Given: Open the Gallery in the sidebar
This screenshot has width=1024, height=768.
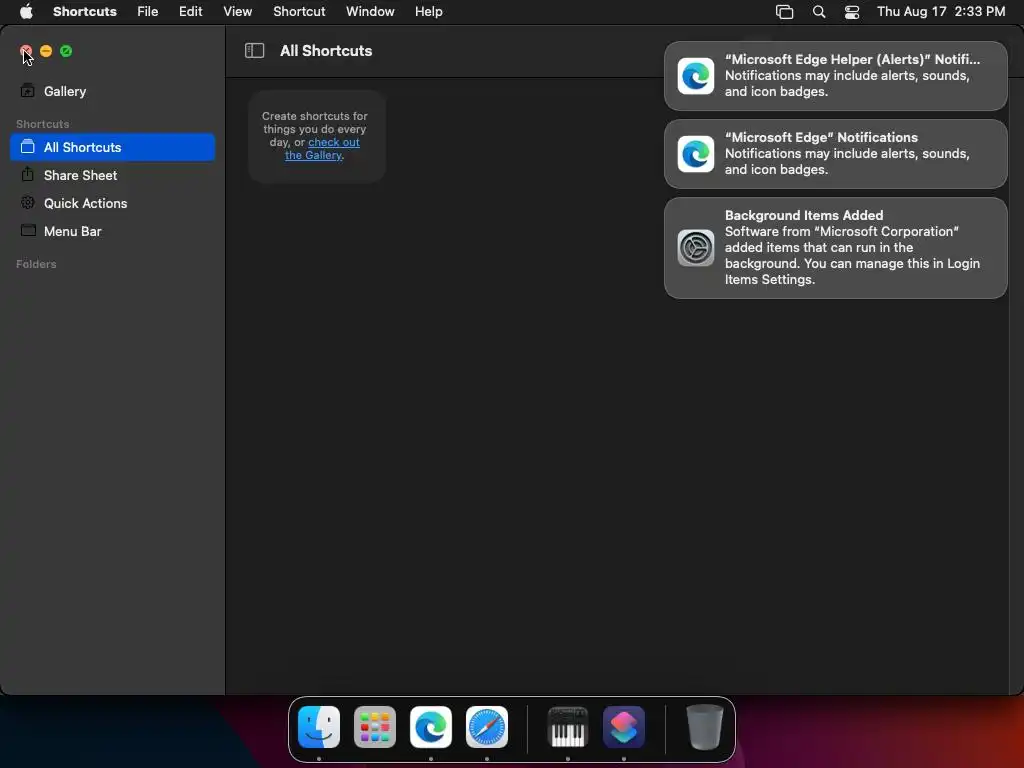Looking at the screenshot, I should pos(112,91).
